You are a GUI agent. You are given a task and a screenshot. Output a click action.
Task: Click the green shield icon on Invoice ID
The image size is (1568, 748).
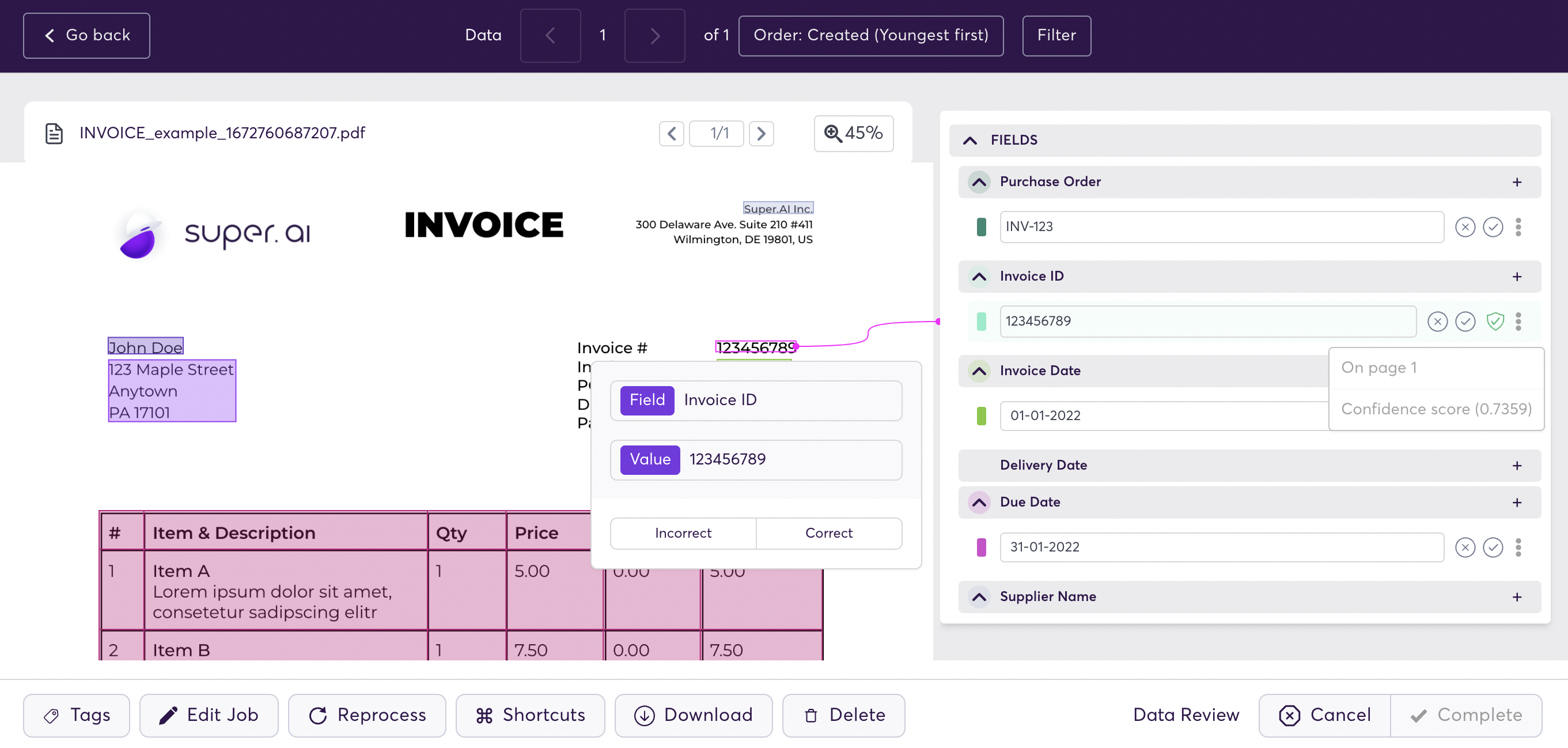[1495, 322]
